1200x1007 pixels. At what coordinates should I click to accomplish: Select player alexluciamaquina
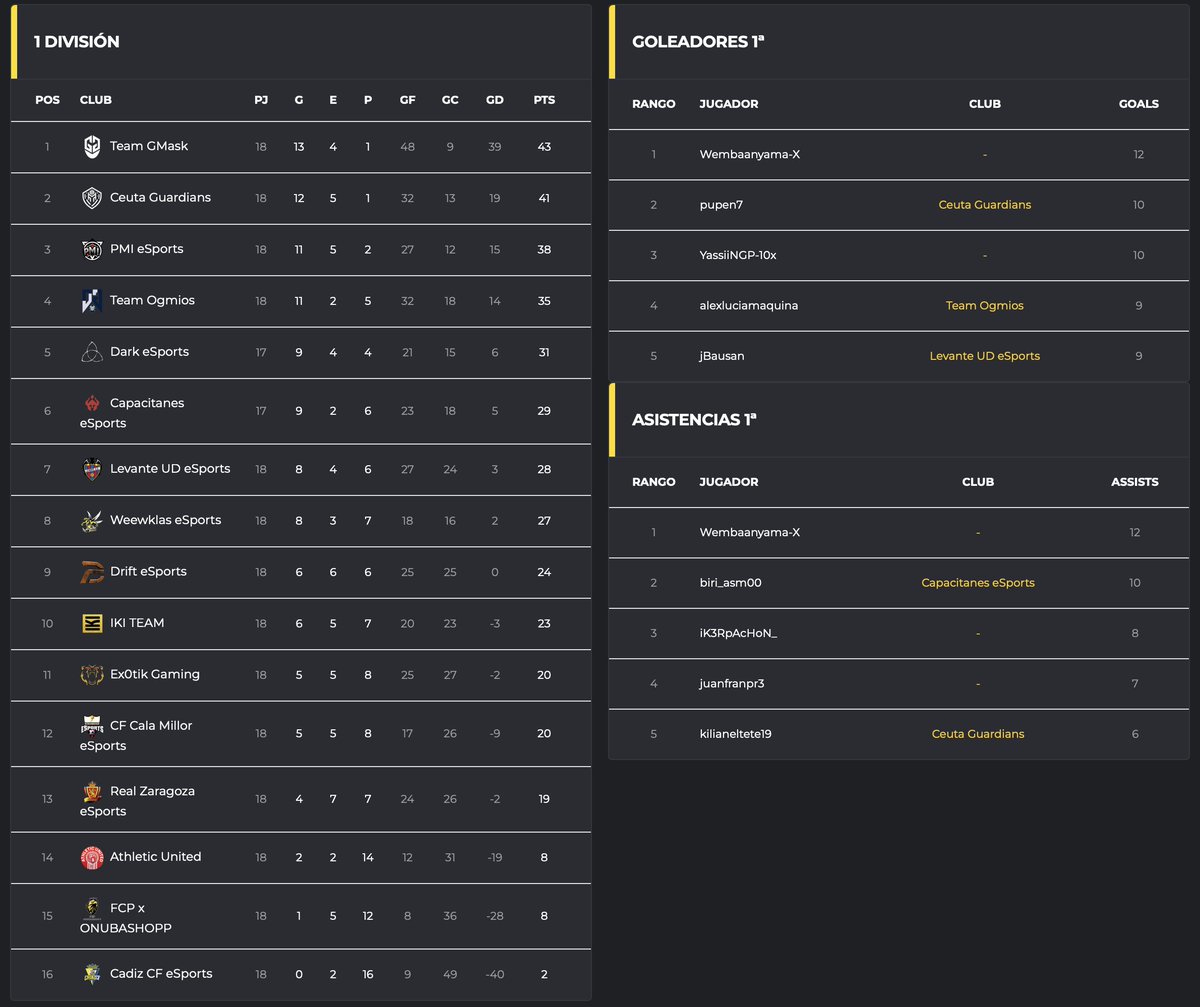click(x=749, y=306)
